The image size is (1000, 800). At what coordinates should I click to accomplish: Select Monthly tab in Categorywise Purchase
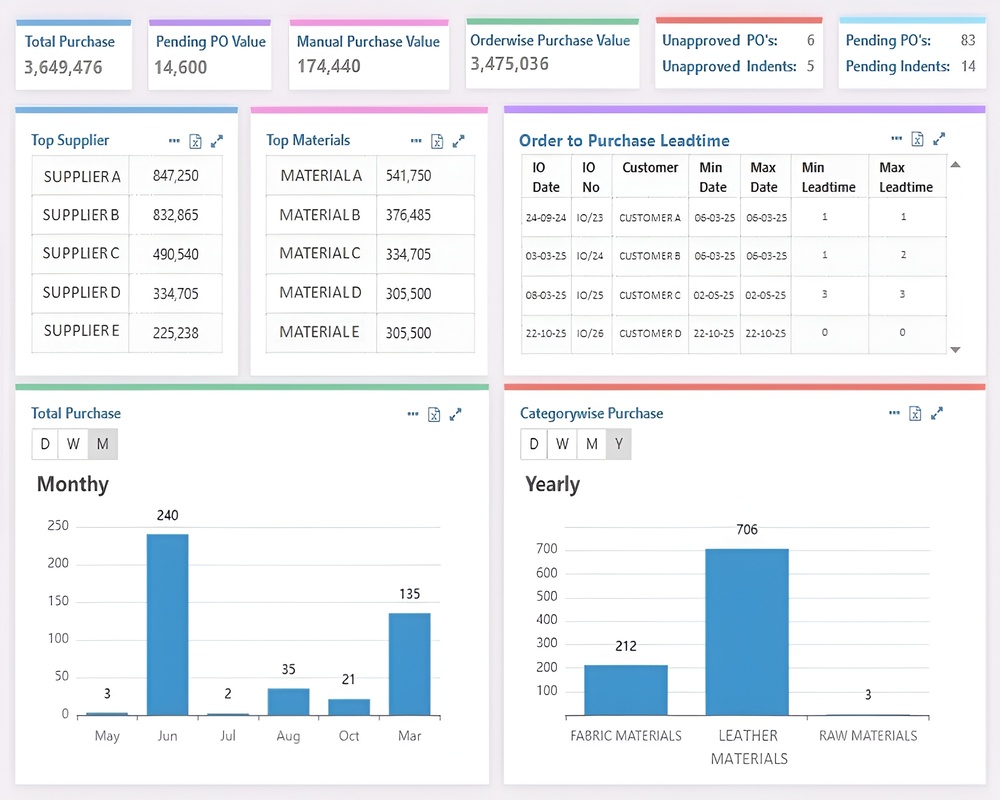(x=592, y=444)
